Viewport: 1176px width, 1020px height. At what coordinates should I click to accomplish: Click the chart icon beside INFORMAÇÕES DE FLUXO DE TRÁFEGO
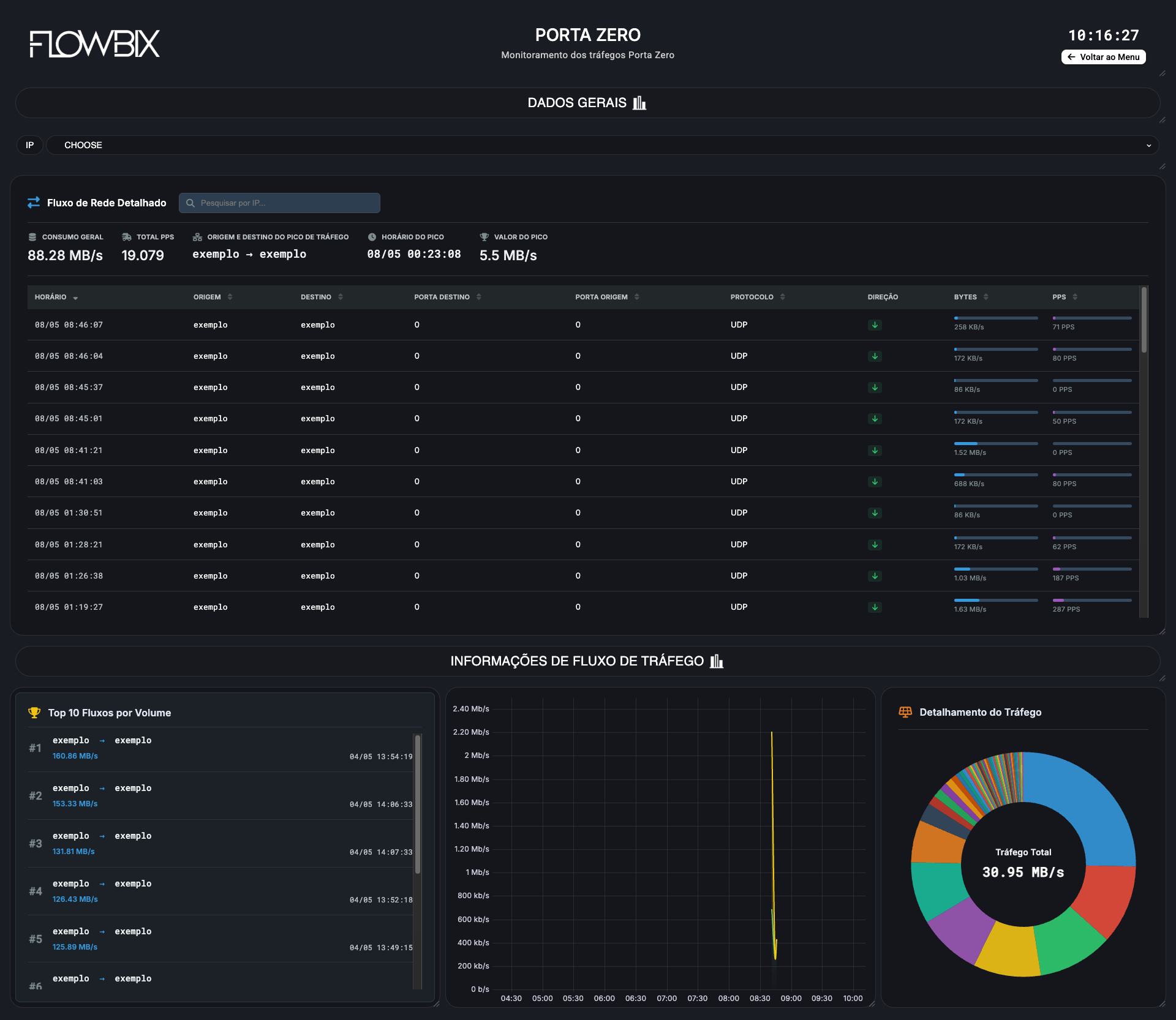point(717,661)
